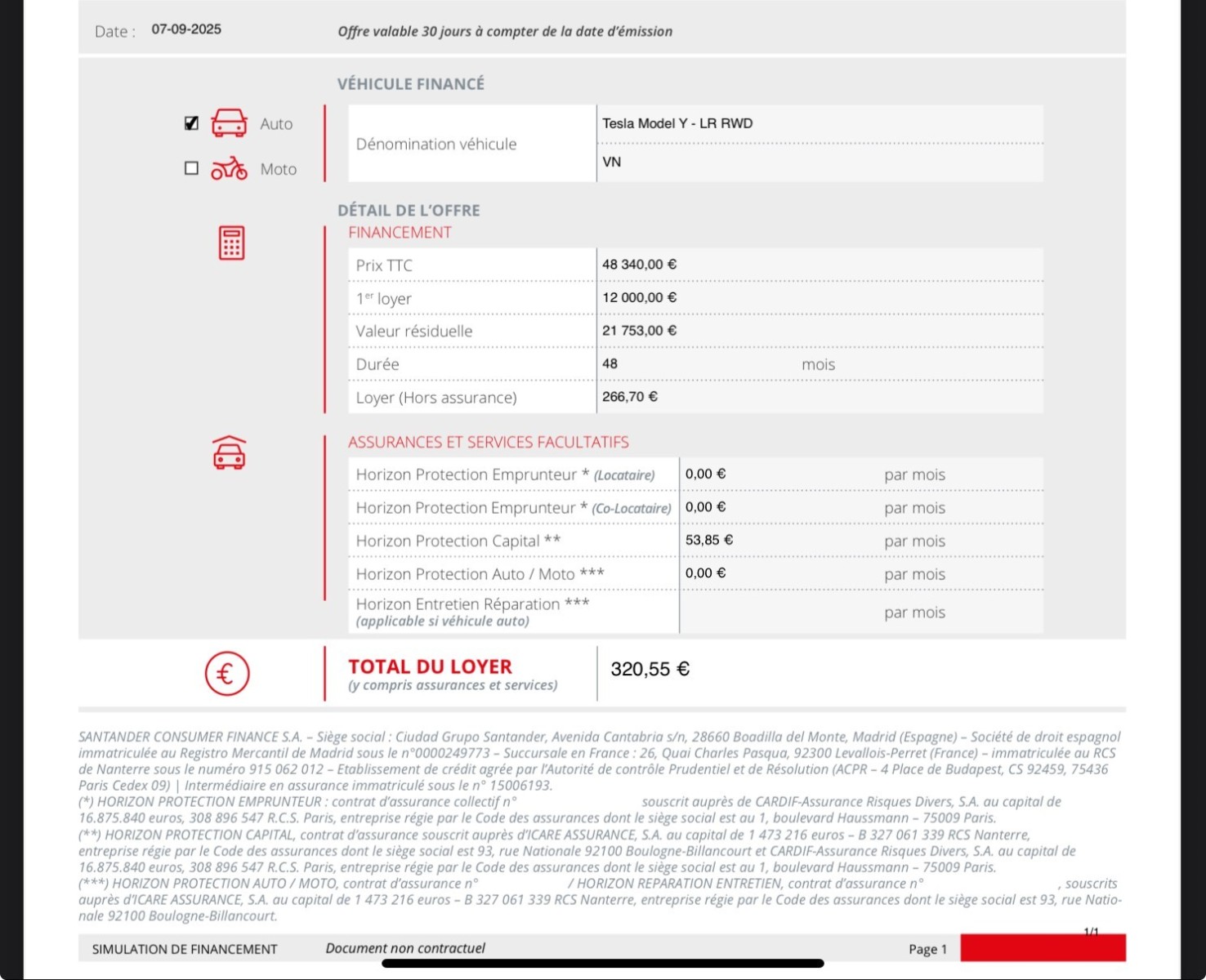
Task: Click the VN vehicle type field
Action: coord(820,163)
